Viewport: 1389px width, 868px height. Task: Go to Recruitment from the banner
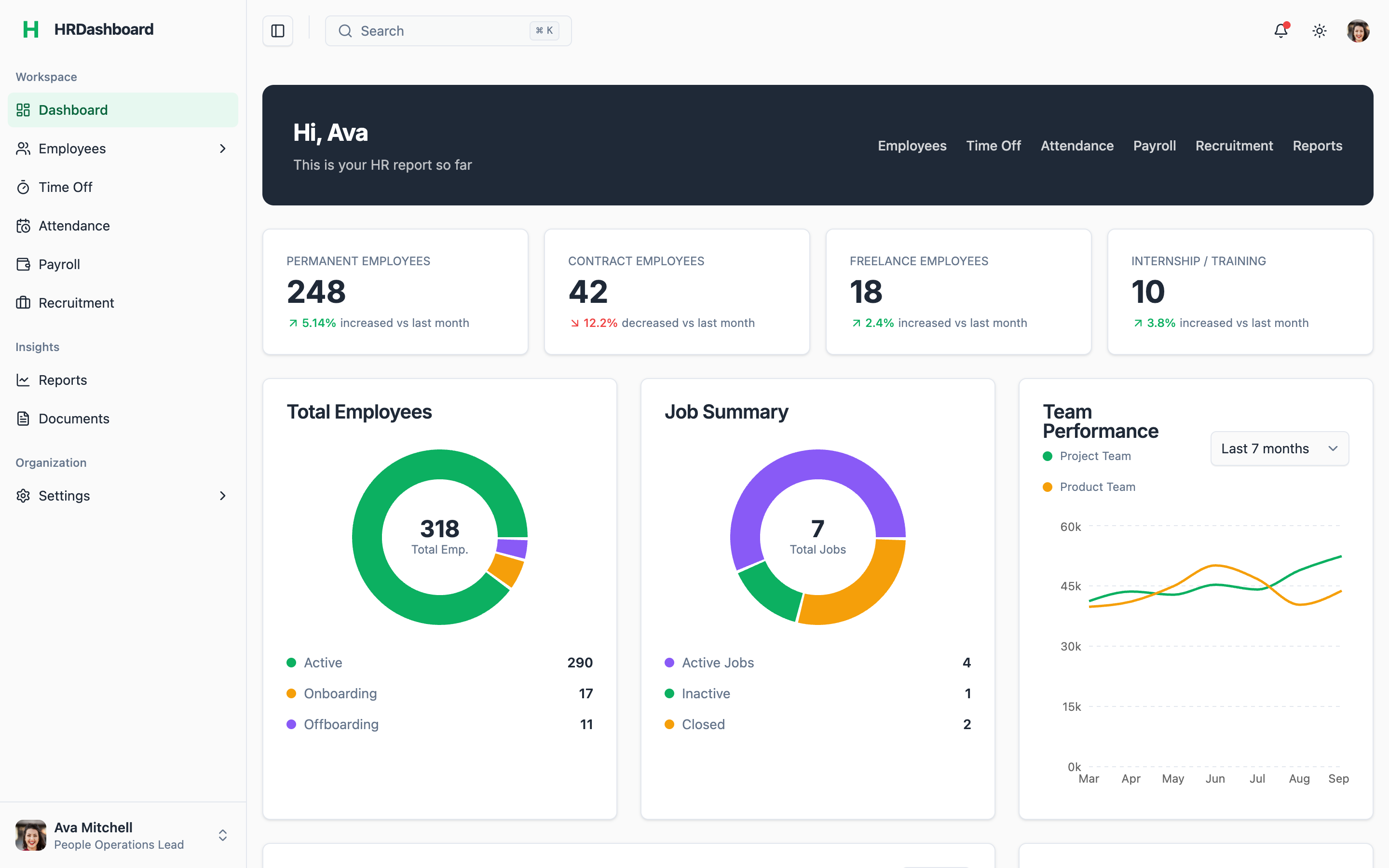[1234, 146]
